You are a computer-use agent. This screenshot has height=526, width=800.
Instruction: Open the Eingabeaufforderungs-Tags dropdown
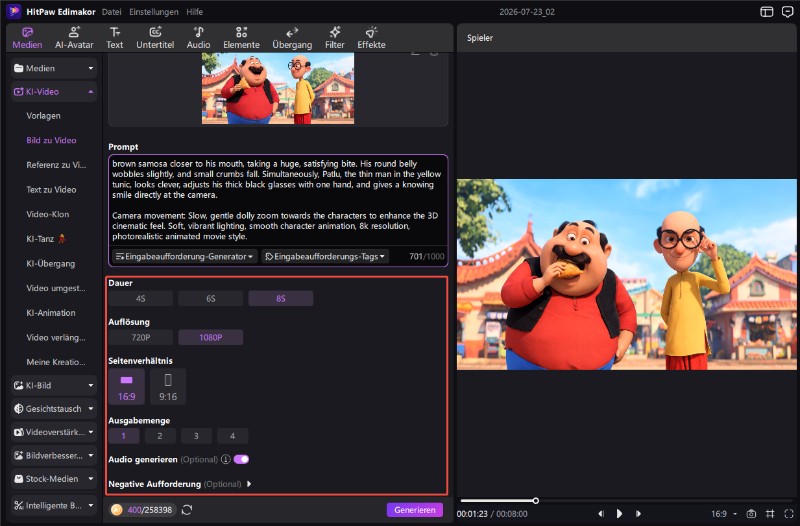[325, 257]
